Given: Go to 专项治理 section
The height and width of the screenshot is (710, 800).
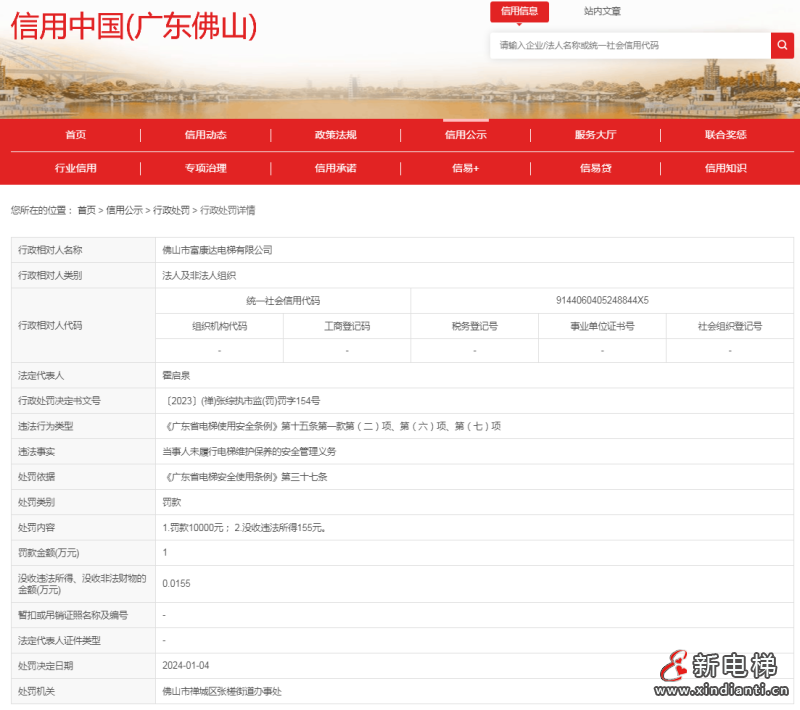Looking at the screenshot, I should (x=205, y=168).
